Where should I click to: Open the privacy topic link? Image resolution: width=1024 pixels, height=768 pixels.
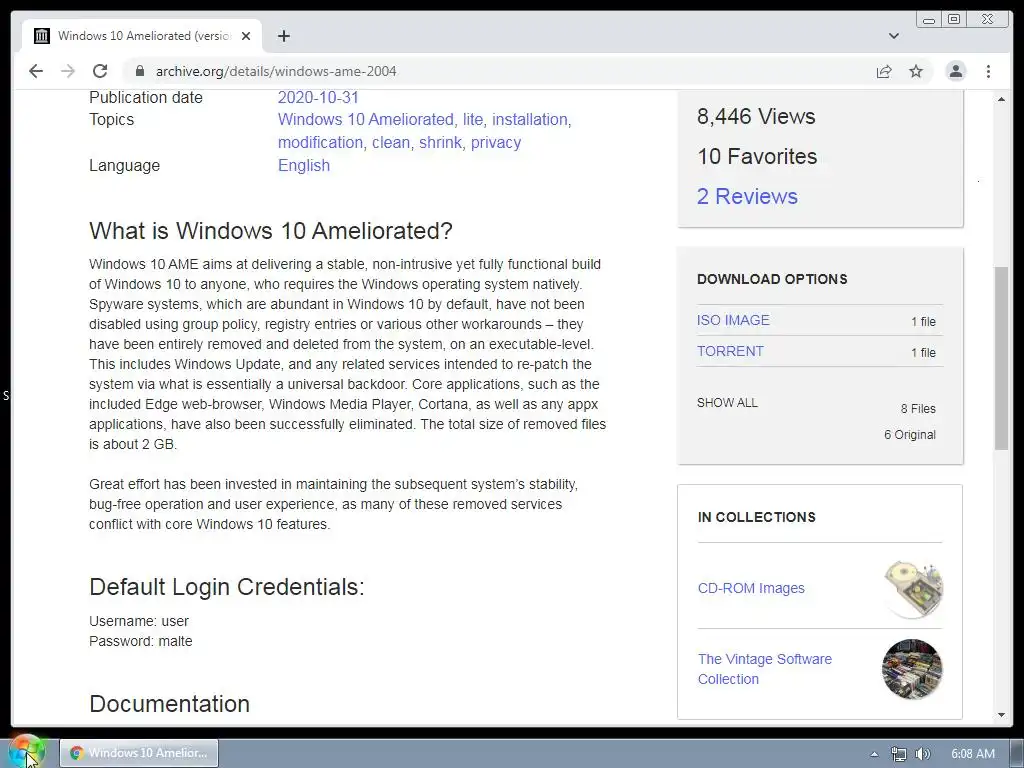(x=496, y=142)
